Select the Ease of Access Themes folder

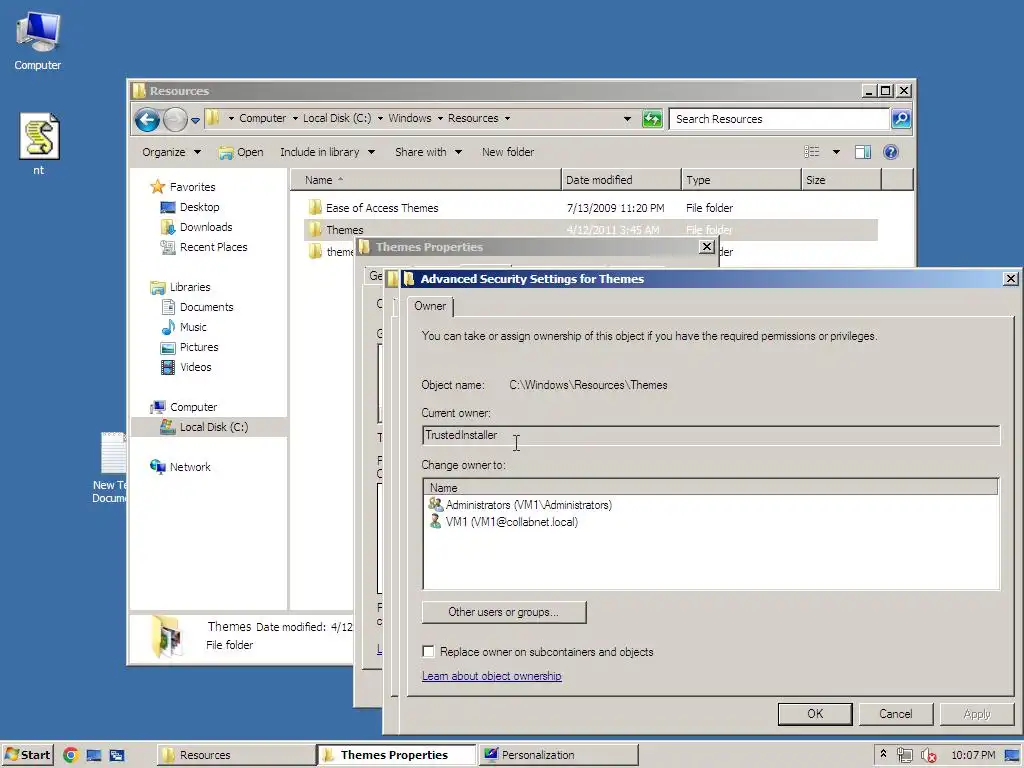[x=382, y=208]
